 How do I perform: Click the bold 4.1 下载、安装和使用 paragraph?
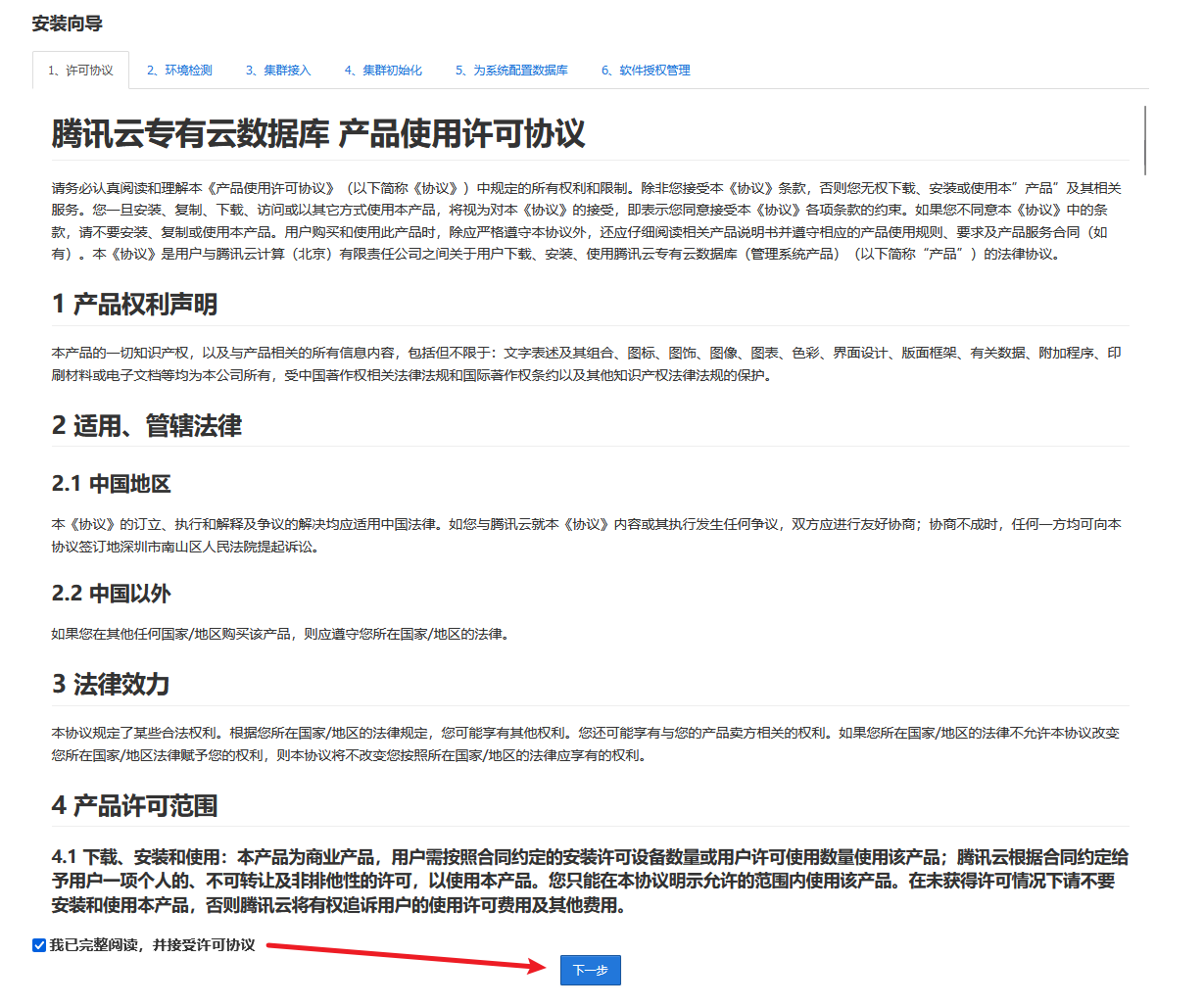pos(590,881)
